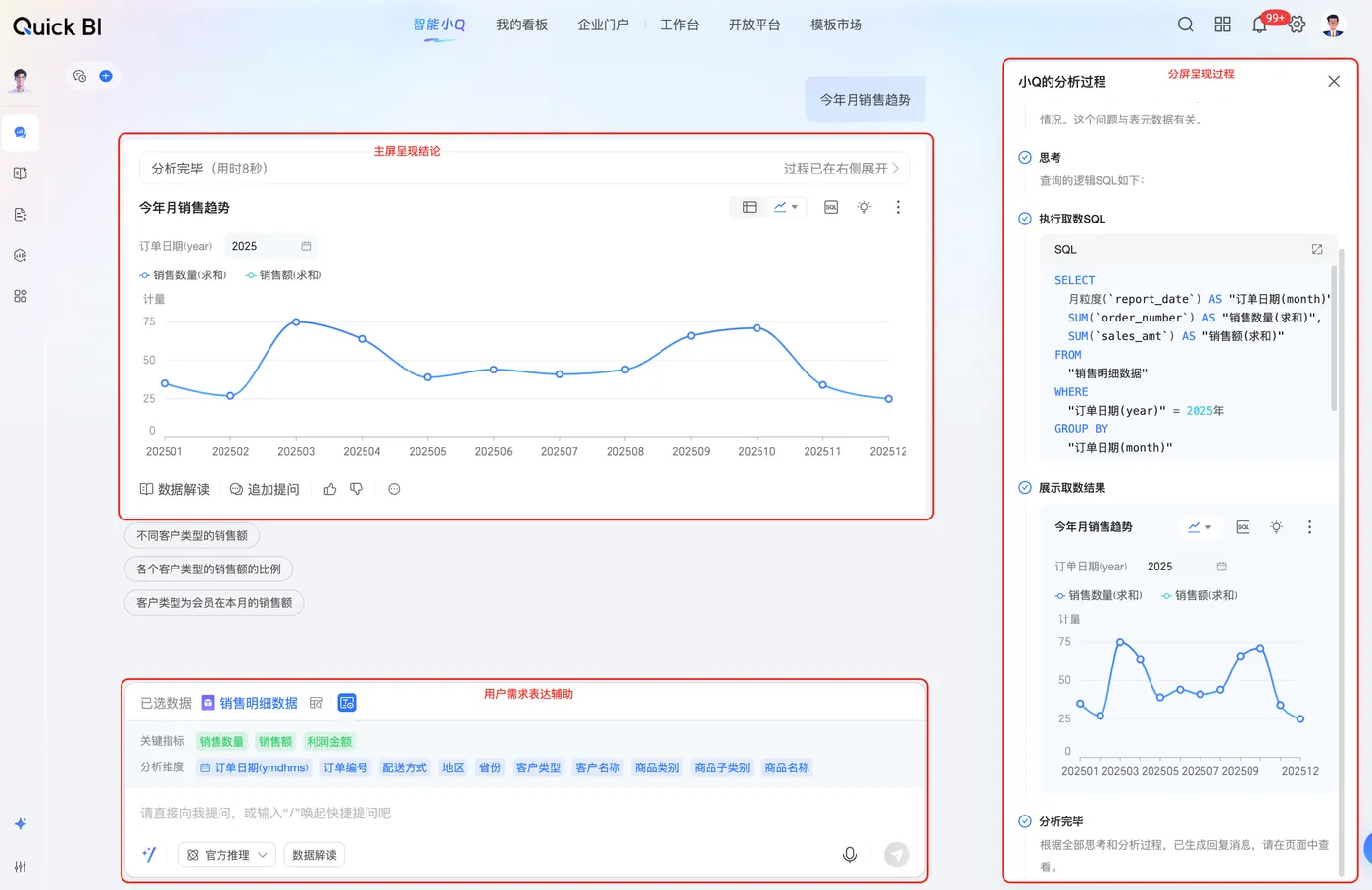Click the blue dataset field config icon
Viewport: 1372px width, 890px height.
pos(347,703)
